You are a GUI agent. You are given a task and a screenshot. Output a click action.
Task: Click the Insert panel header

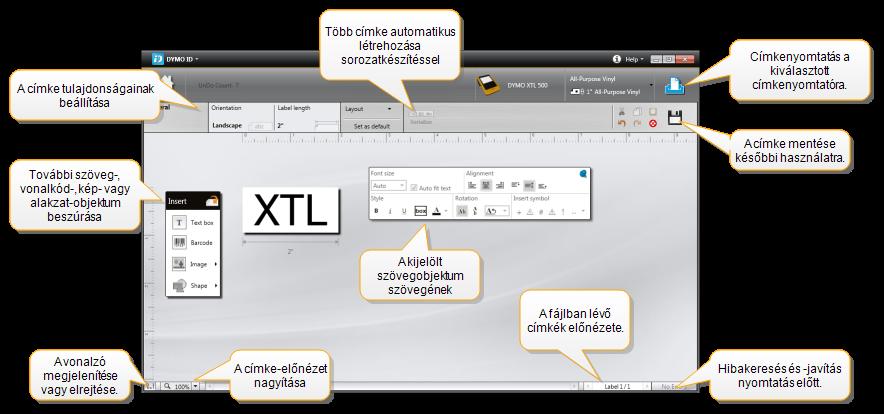point(193,201)
